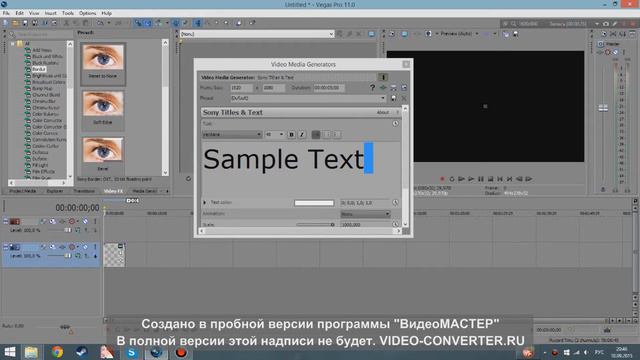Open the font size dropdown
This screenshot has width=640, height=360.
274,135
